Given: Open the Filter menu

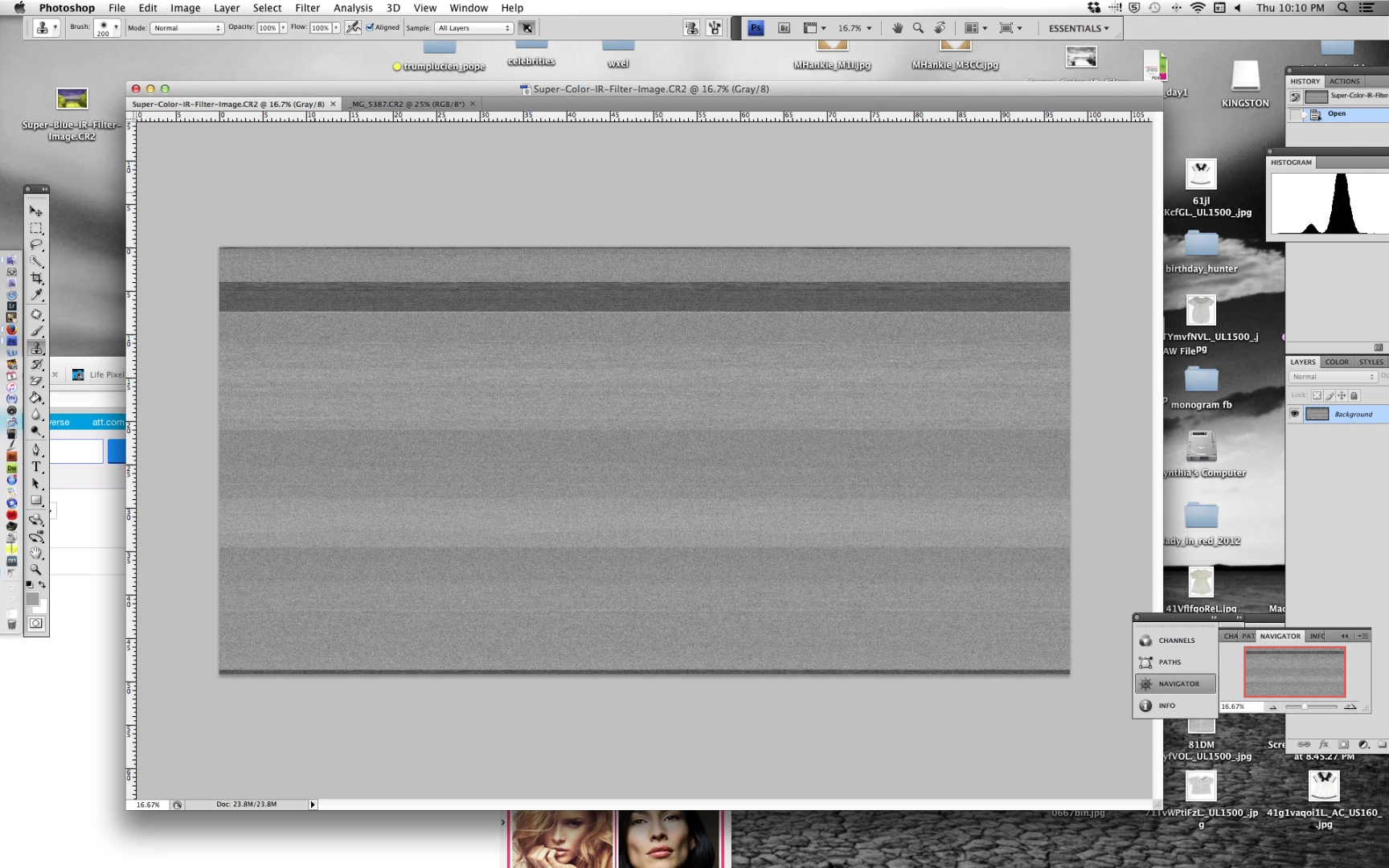Looking at the screenshot, I should coord(307,8).
